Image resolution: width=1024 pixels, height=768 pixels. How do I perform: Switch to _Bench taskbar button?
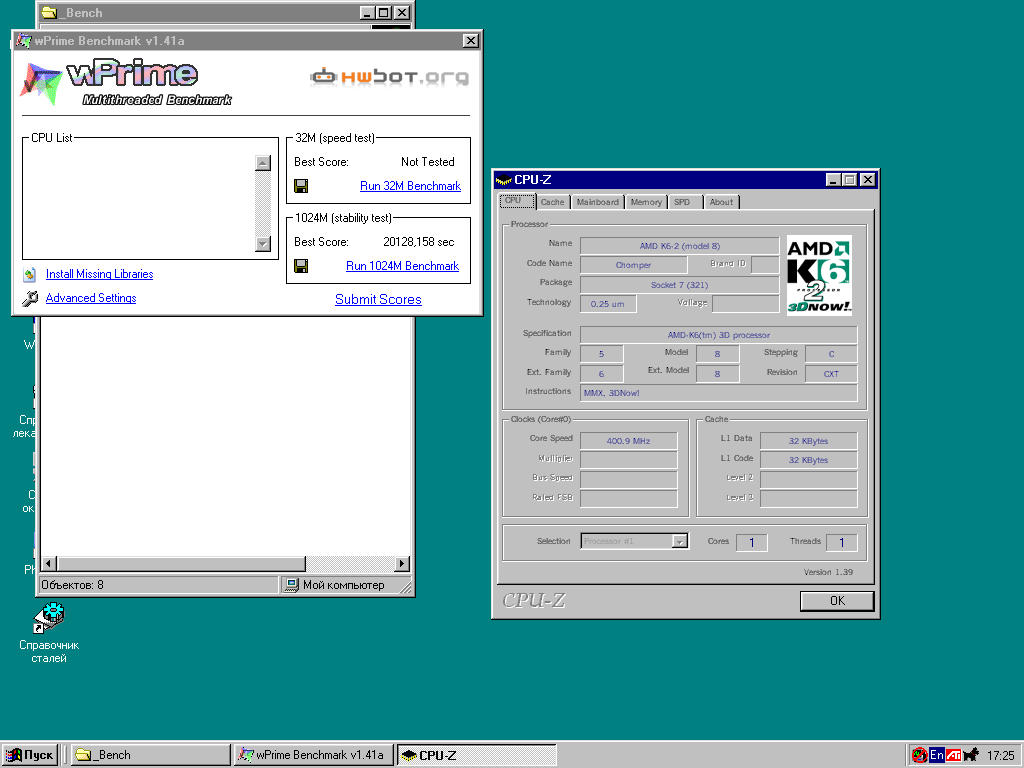tap(150, 755)
